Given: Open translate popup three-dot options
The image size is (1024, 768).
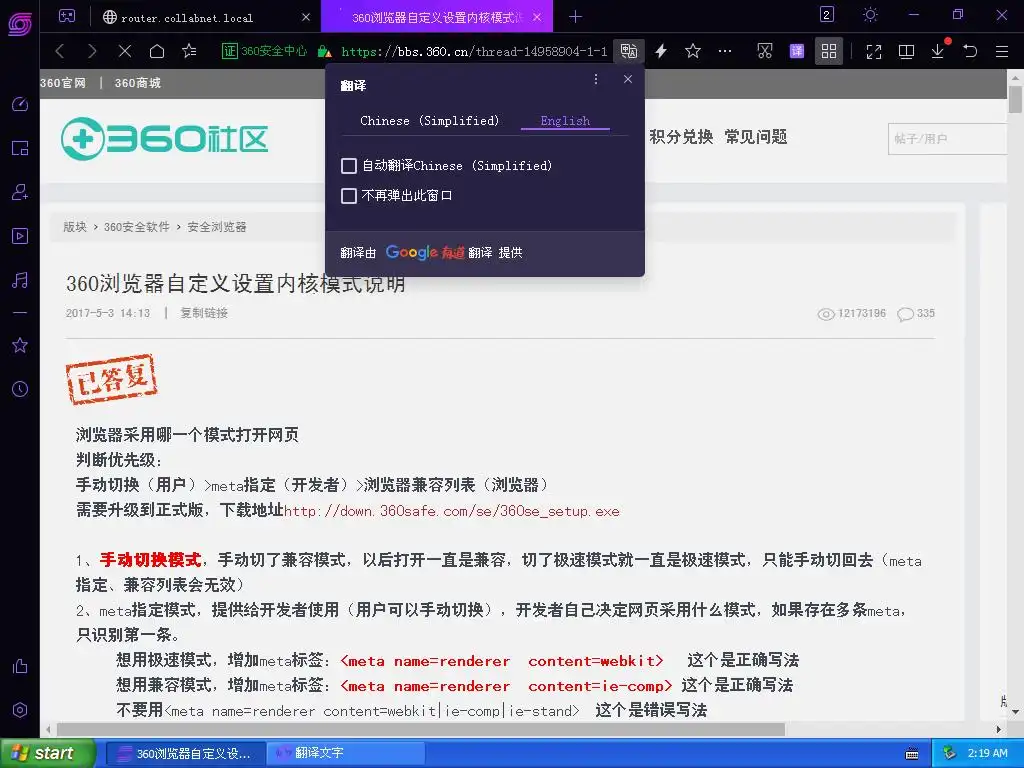Looking at the screenshot, I should pos(596,79).
